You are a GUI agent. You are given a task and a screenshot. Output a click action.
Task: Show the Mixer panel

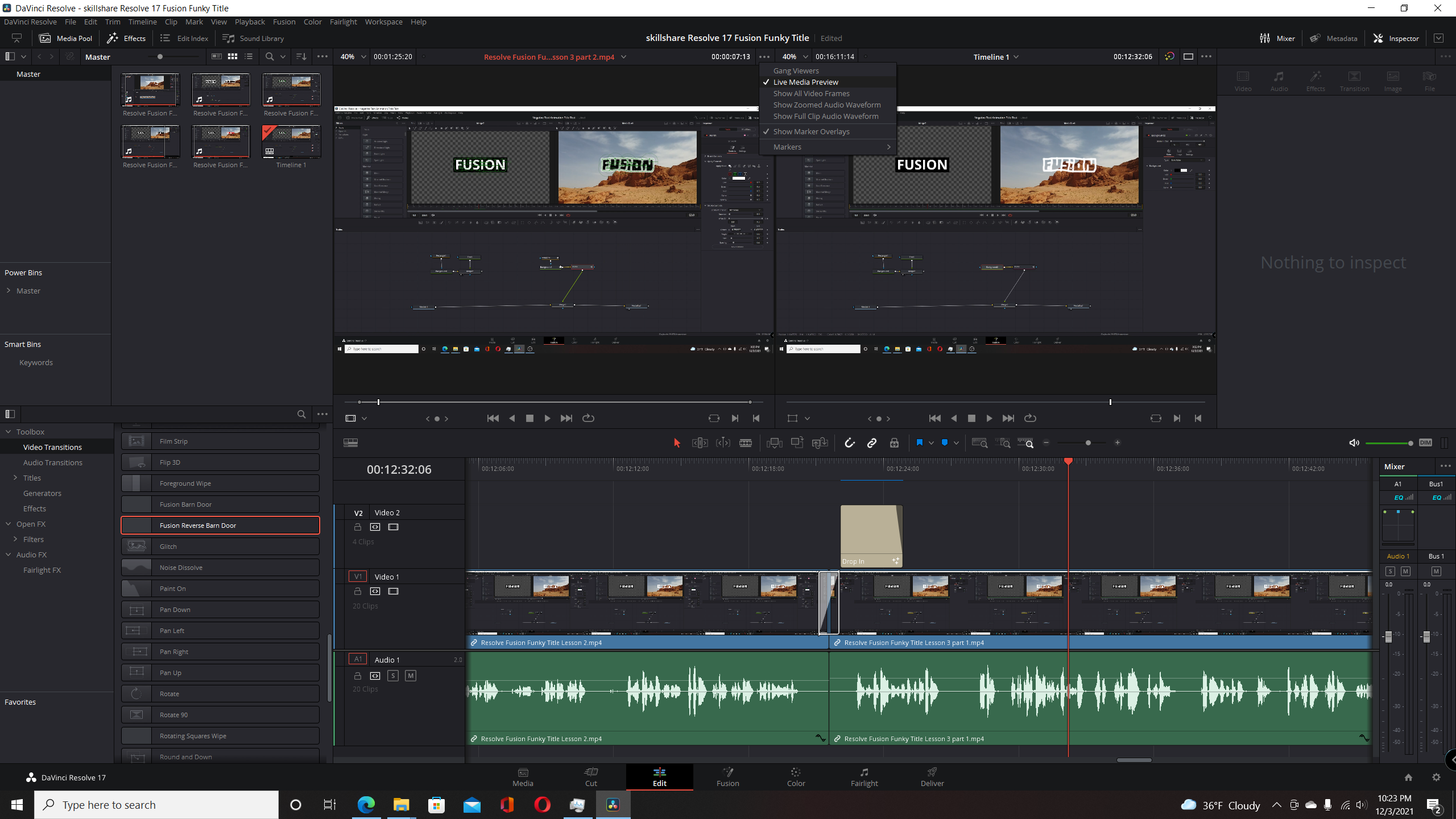pos(1277,38)
